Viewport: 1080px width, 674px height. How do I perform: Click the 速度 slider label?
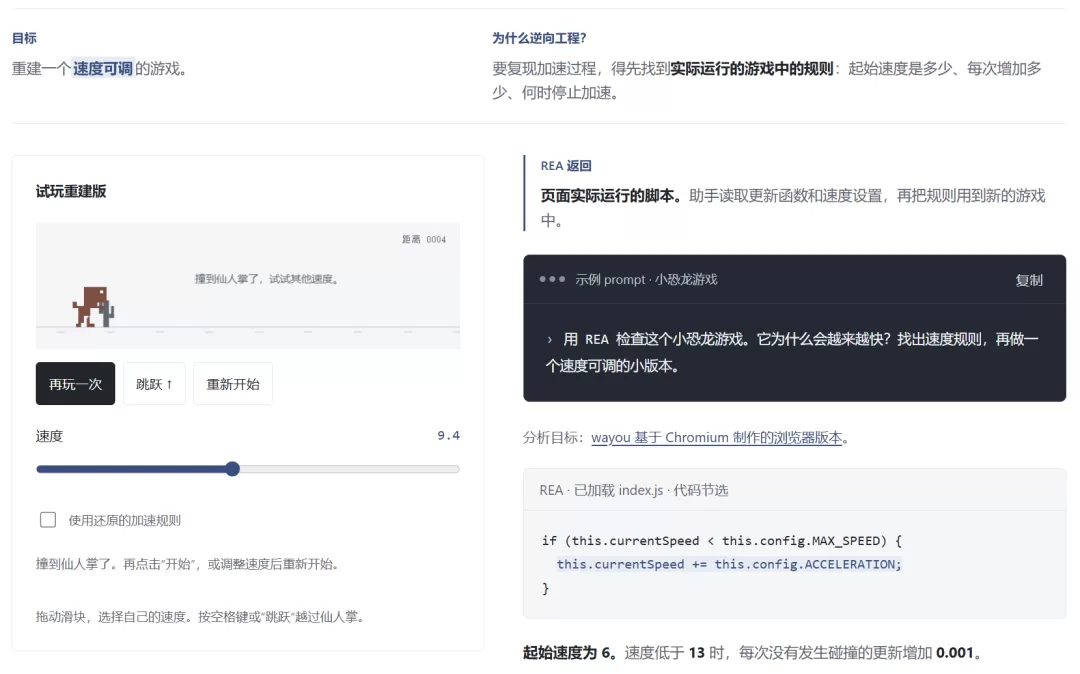pyautogui.click(x=50, y=436)
